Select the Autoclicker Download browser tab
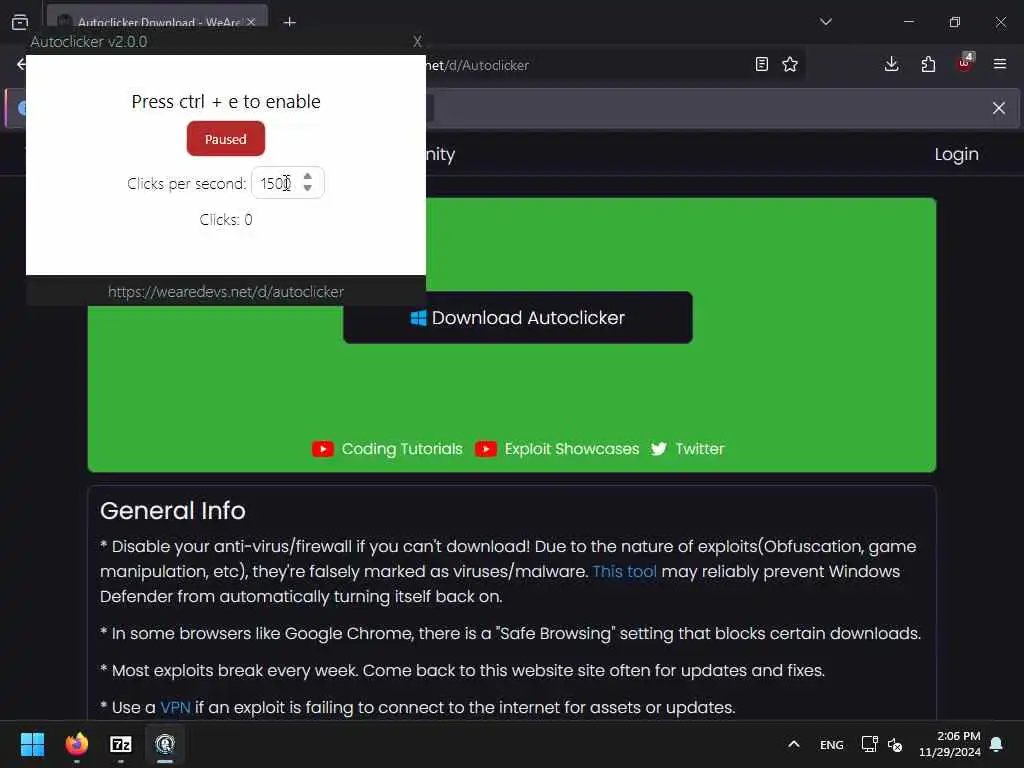This screenshot has width=1024, height=768. coord(157,20)
